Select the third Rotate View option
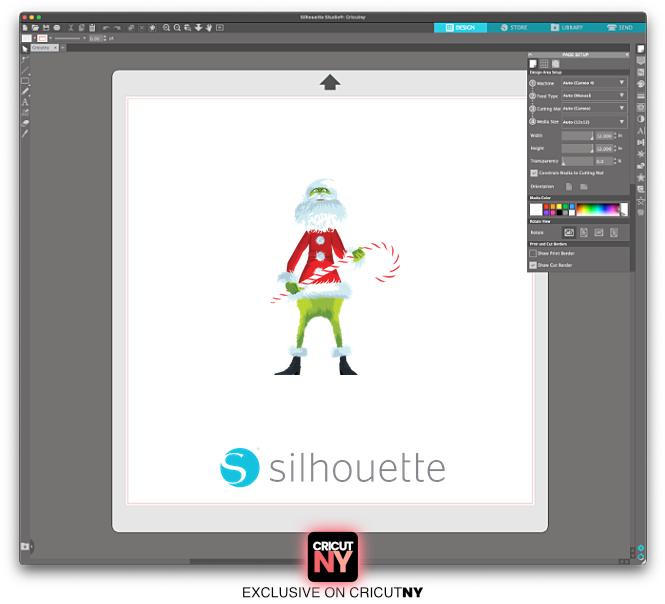Image resolution: width=665 pixels, height=604 pixels. pyautogui.click(x=599, y=232)
